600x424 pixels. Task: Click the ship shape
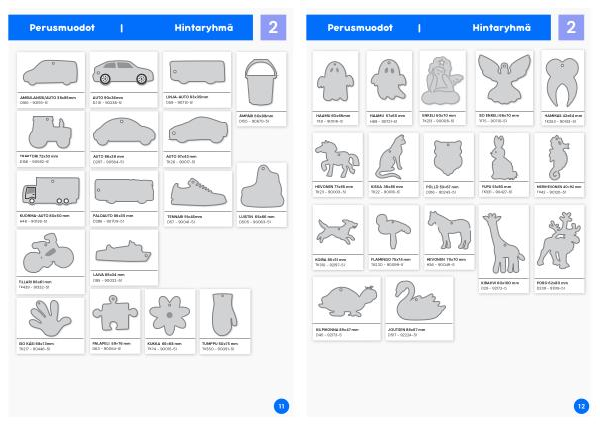click(x=123, y=252)
